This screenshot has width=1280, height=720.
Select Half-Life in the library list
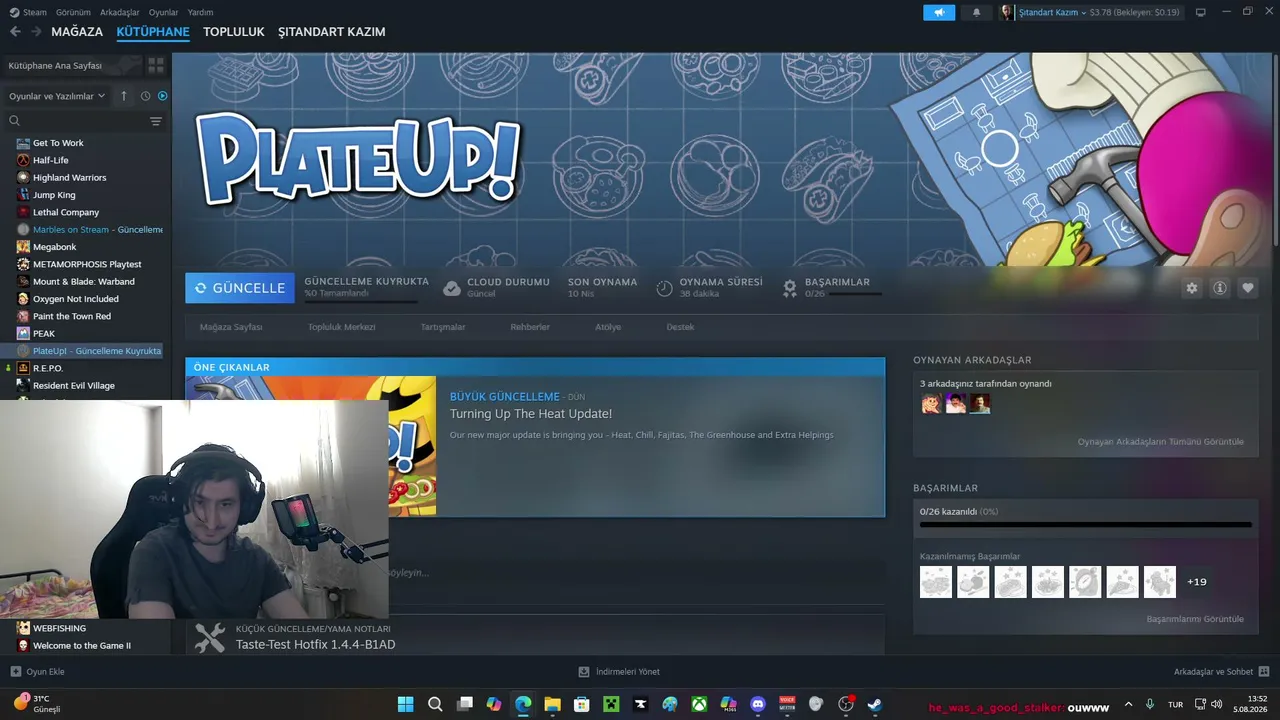pyautogui.click(x=50, y=160)
